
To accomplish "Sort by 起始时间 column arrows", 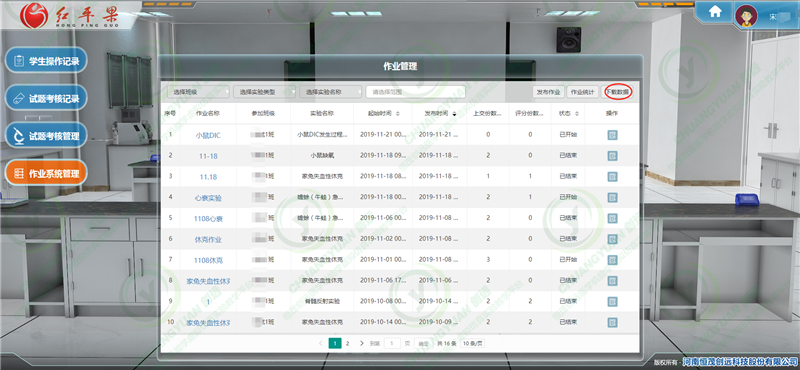I will (x=397, y=113).
